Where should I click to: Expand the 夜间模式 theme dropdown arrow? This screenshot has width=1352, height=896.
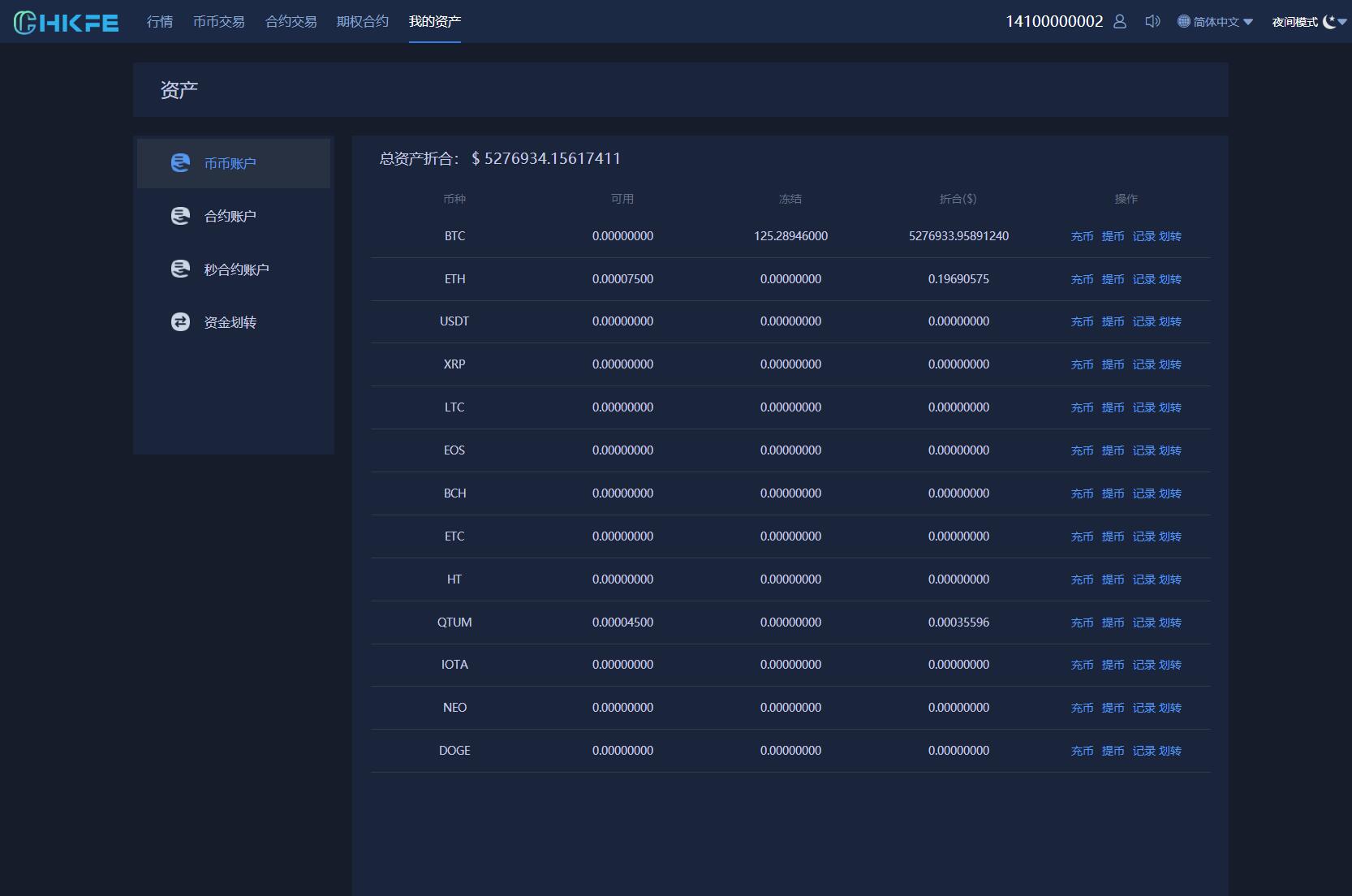click(1342, 22)
